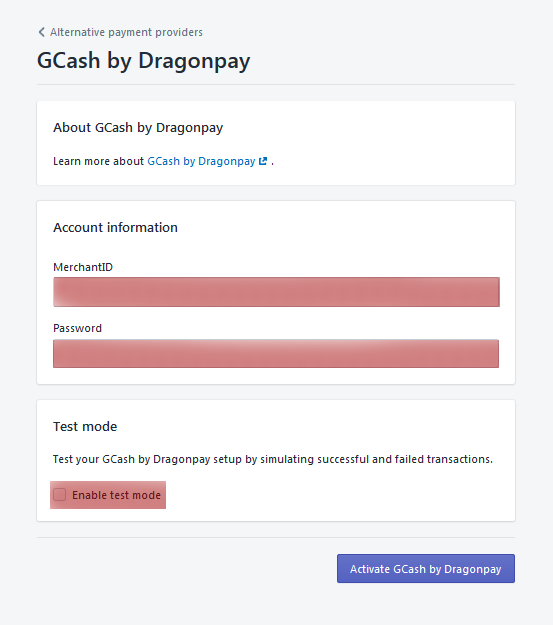Focus the MerchantID input field
Viewport: 553px width, 625px height.
click(276, 292)
